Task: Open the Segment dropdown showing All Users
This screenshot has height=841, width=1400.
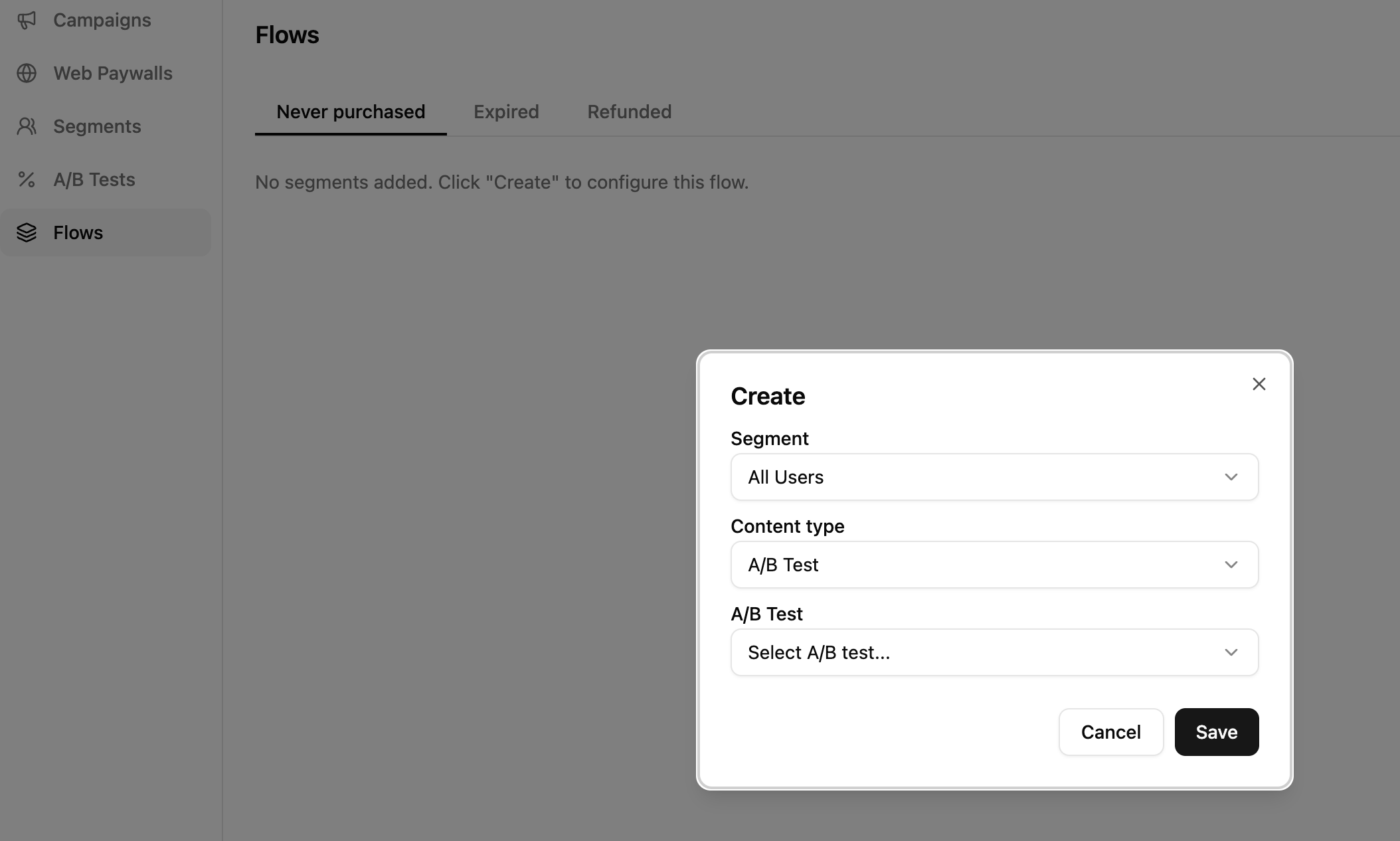Action: tap(994, 477)
